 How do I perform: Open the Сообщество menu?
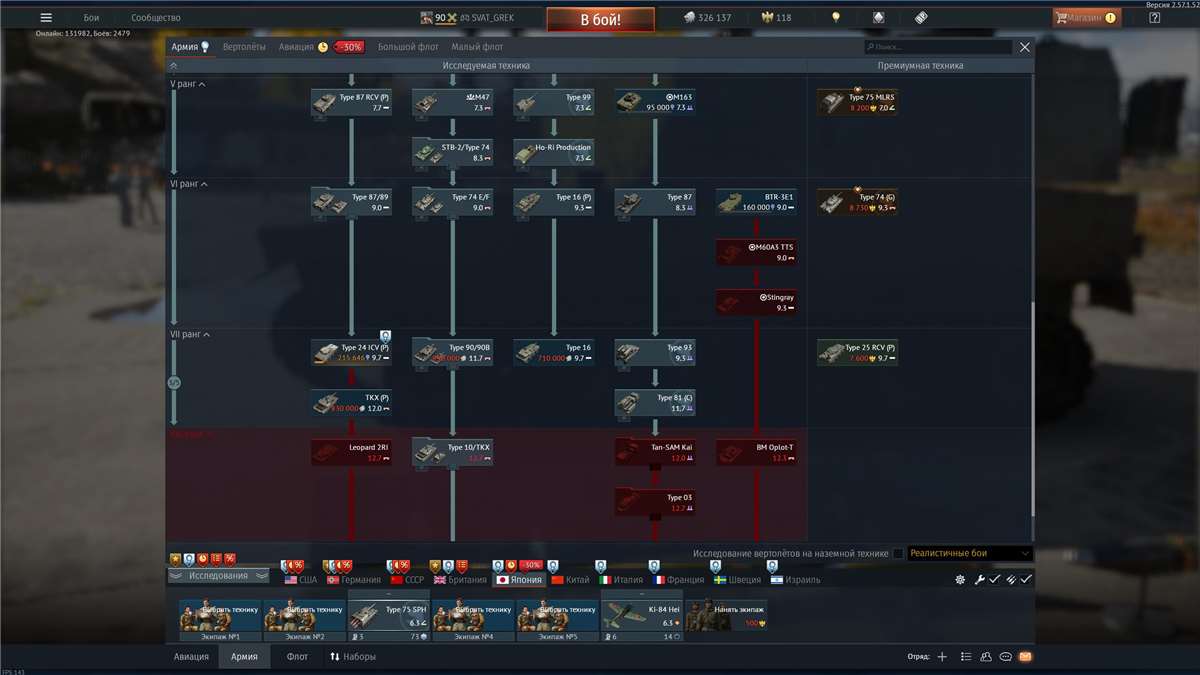[156, 18]
